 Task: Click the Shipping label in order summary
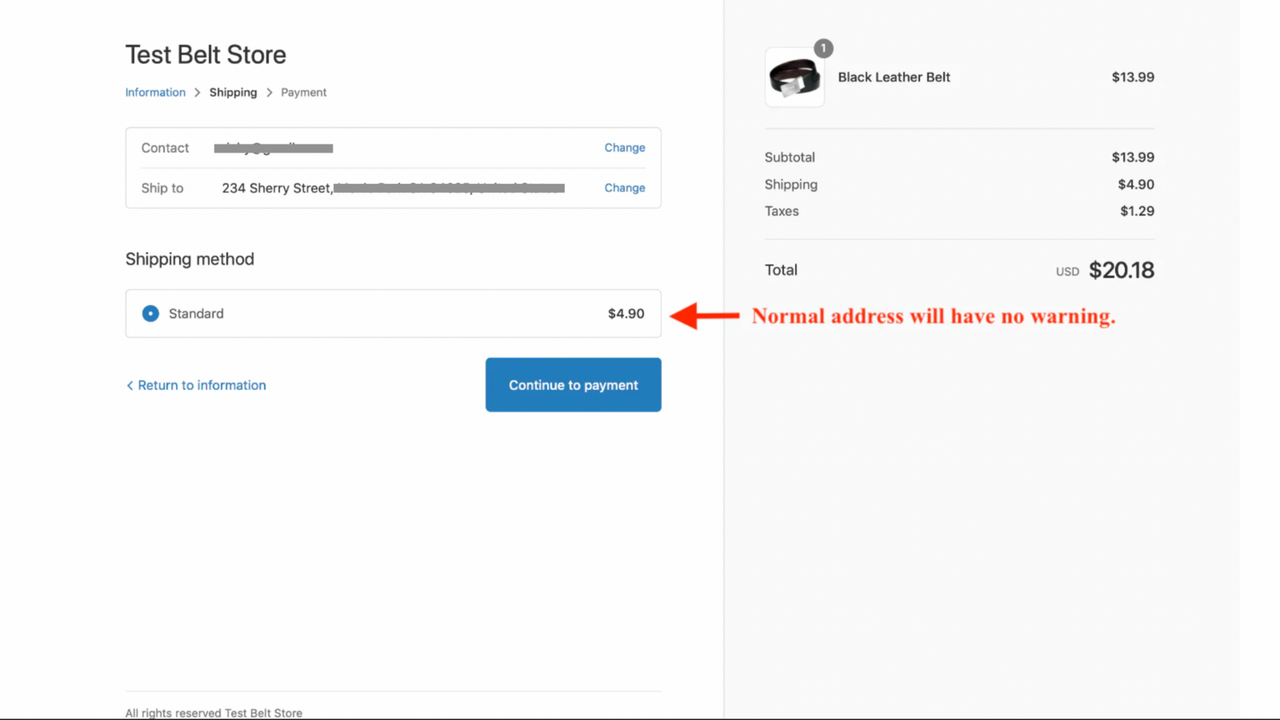pyautogui.click(x=791, y=184)
